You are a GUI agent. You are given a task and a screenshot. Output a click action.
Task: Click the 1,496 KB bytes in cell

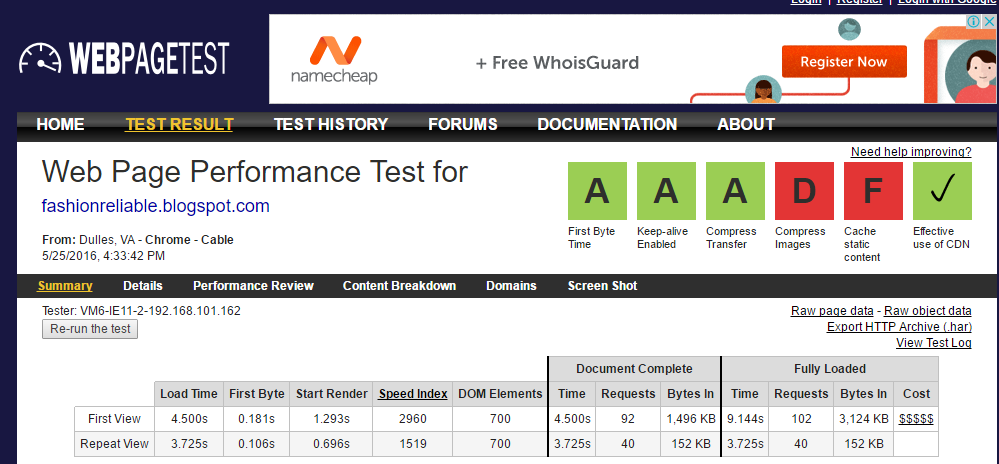click(690, 419)
